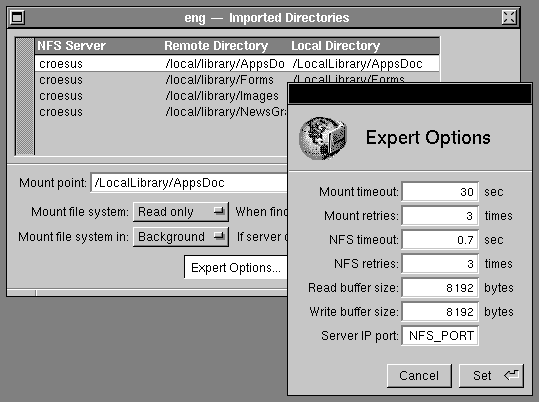Select the /local/library/AppsDoc row
539x402 pixels.
pyautogui.click(x=237, y=64)
